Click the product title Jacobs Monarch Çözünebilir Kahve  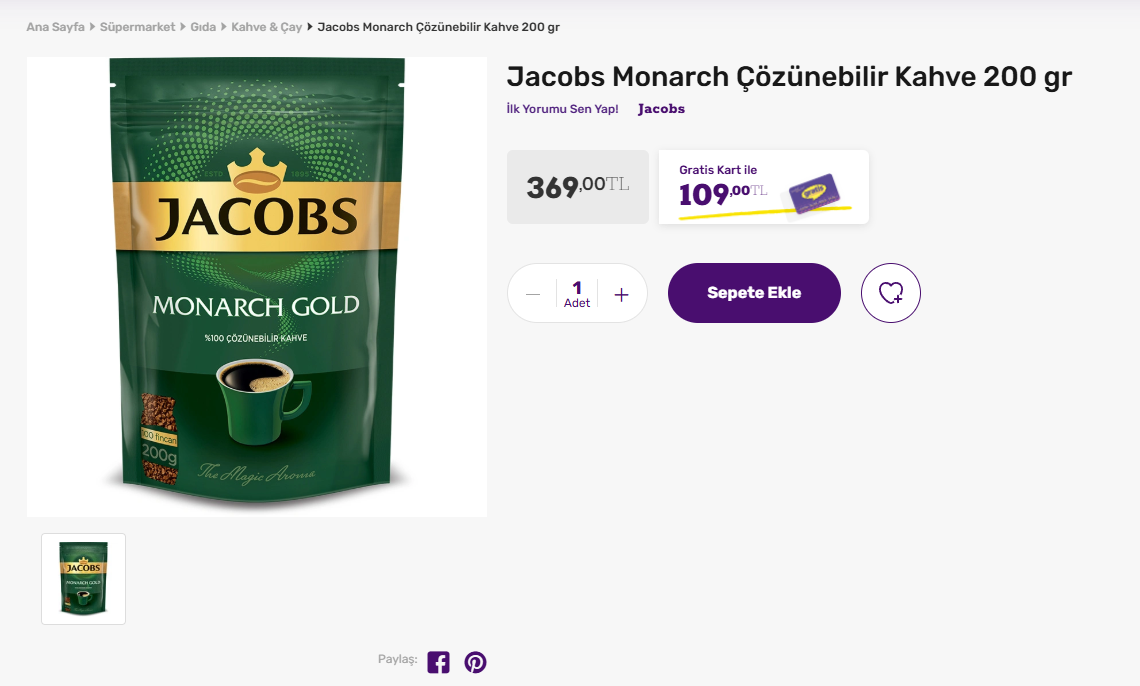789,77
